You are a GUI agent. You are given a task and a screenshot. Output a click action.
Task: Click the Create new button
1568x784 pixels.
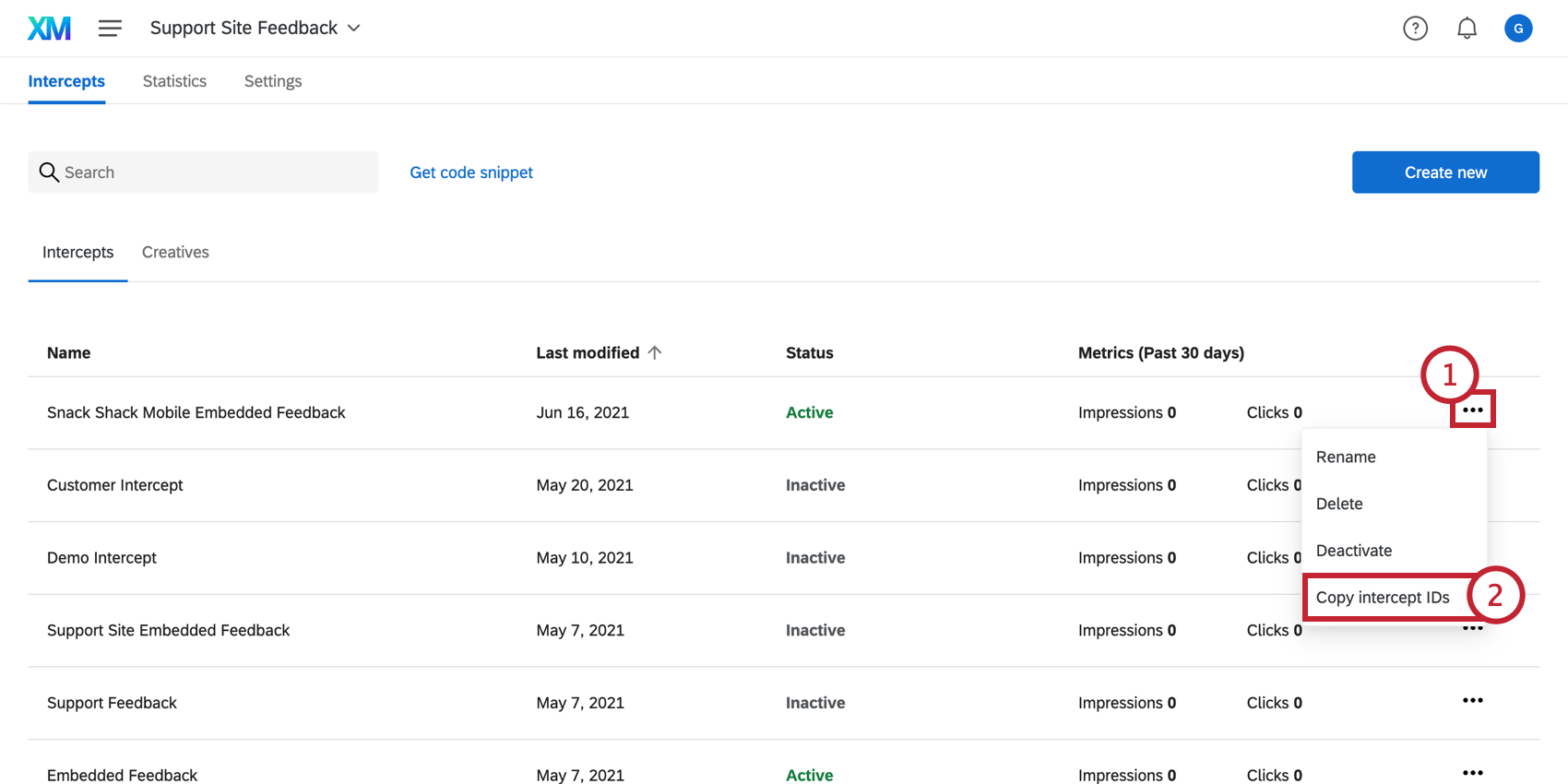coord(1445,172)
